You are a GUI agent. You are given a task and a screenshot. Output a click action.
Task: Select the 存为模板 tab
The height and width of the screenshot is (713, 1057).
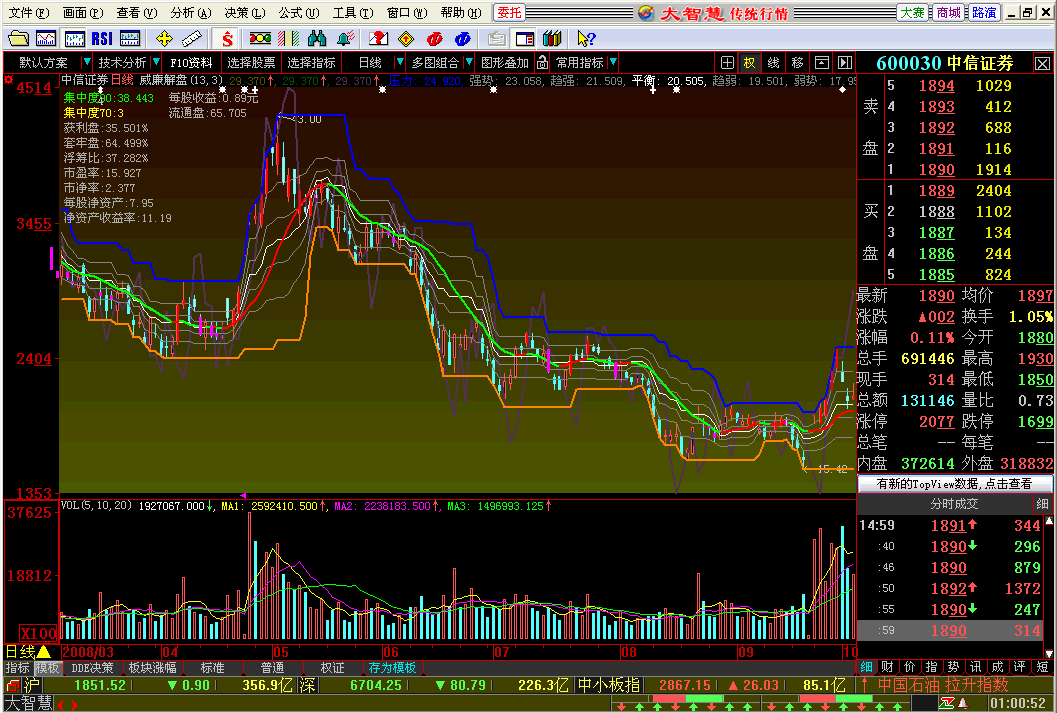(x=392, y=668)
